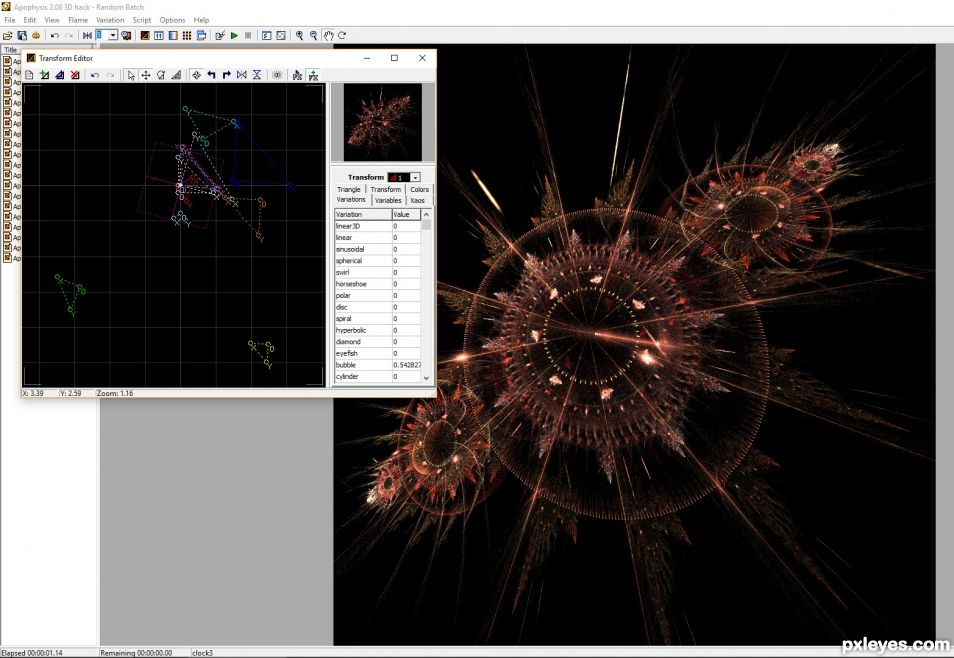954x658 pixels.
Task: Duplicate the current transform triangle
Action: coord(60,75)
